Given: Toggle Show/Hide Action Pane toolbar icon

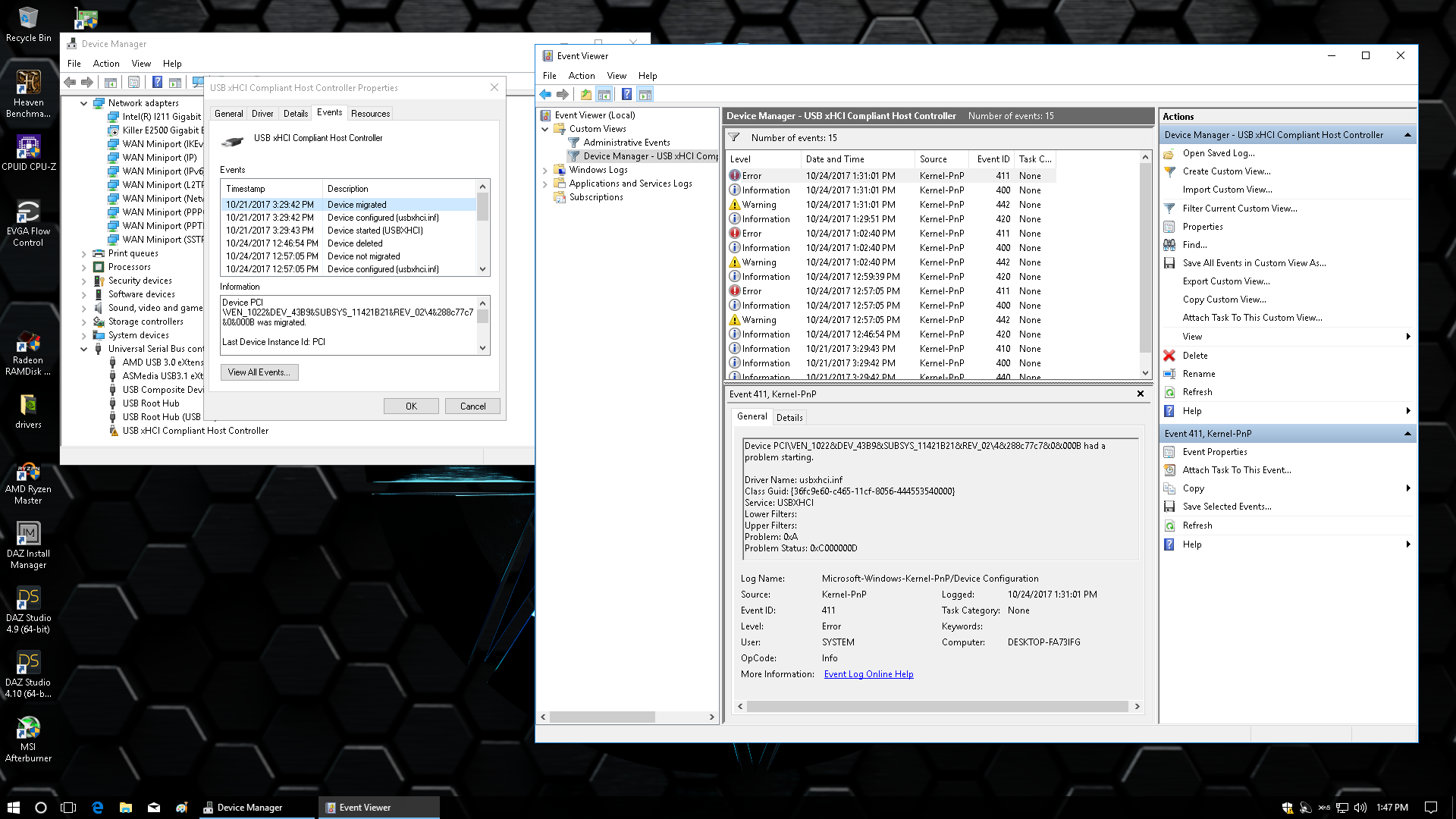Looking at the screenshot, I should click(x=645, y=95).
